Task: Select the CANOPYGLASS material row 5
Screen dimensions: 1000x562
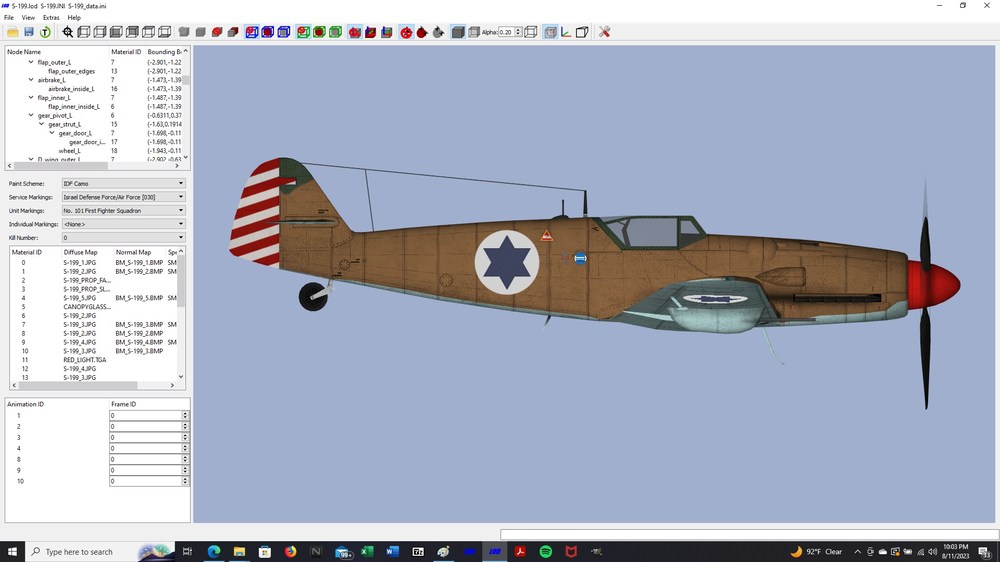Action: click(x=93, y=307)
